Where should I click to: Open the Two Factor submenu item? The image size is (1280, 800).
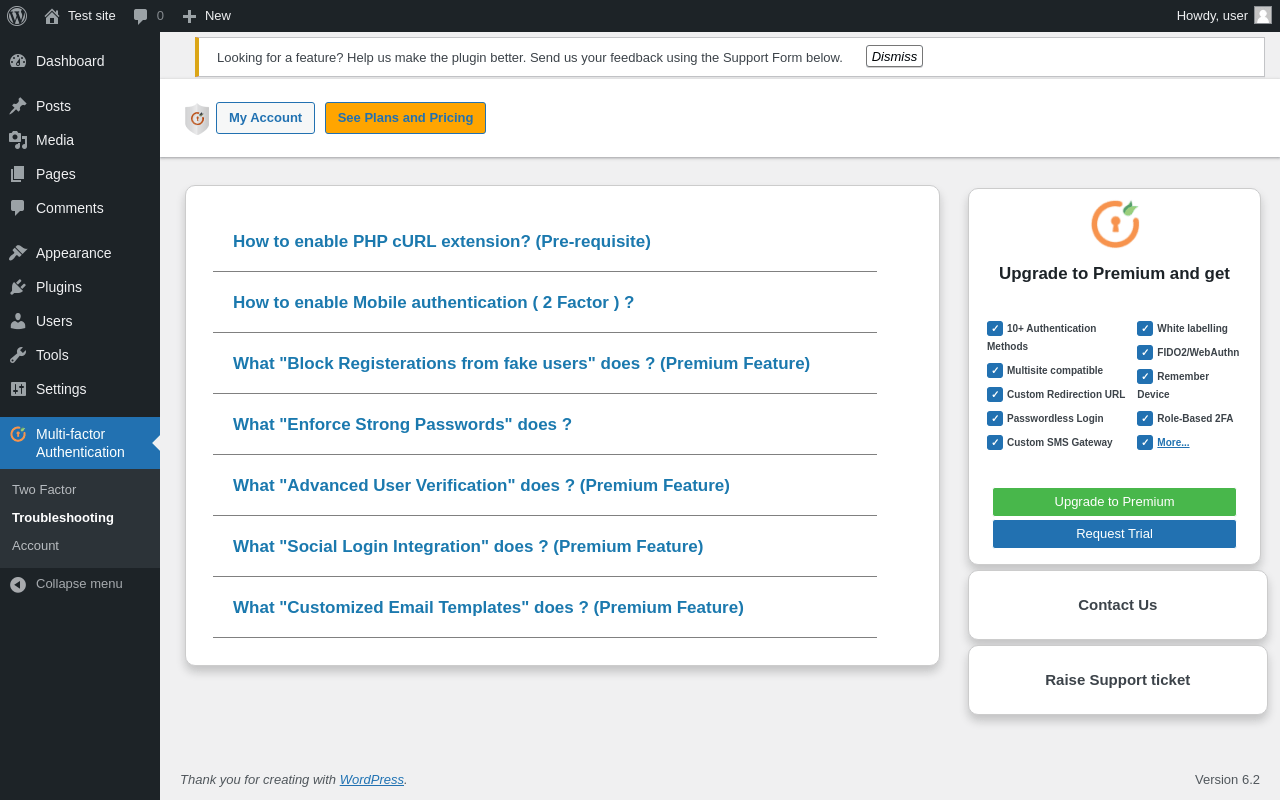coord(44,490)
